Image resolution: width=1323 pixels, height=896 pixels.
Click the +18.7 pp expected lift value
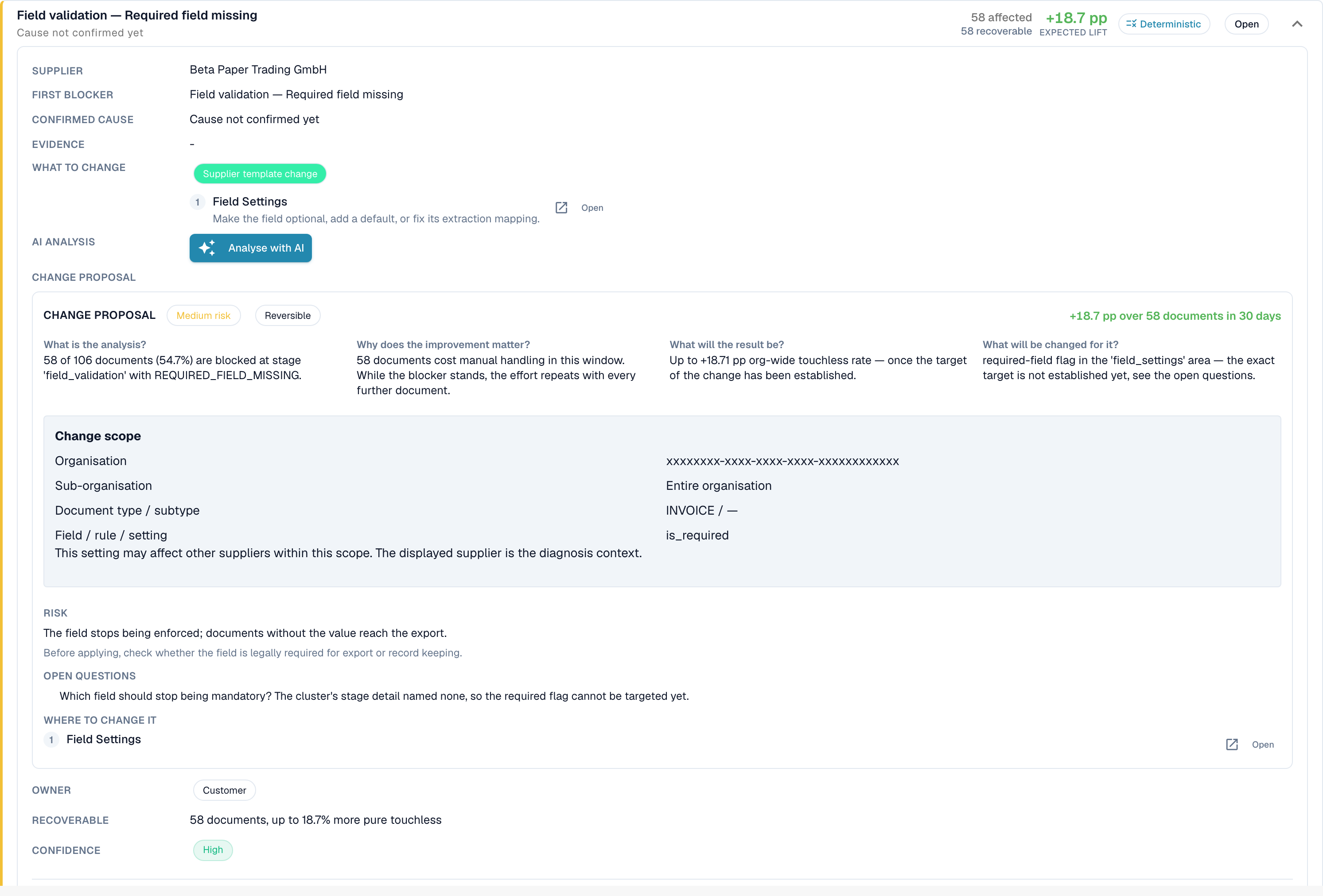1076,18
